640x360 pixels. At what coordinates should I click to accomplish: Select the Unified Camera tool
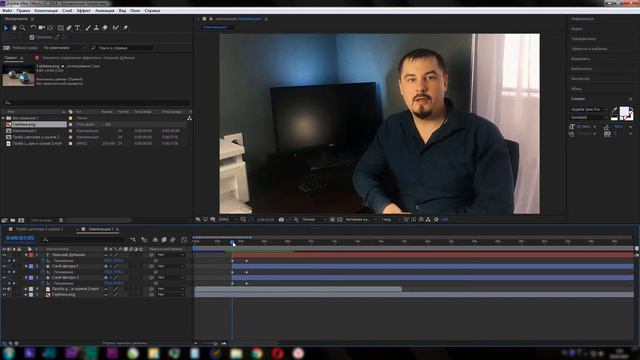[x=41, y=28]
